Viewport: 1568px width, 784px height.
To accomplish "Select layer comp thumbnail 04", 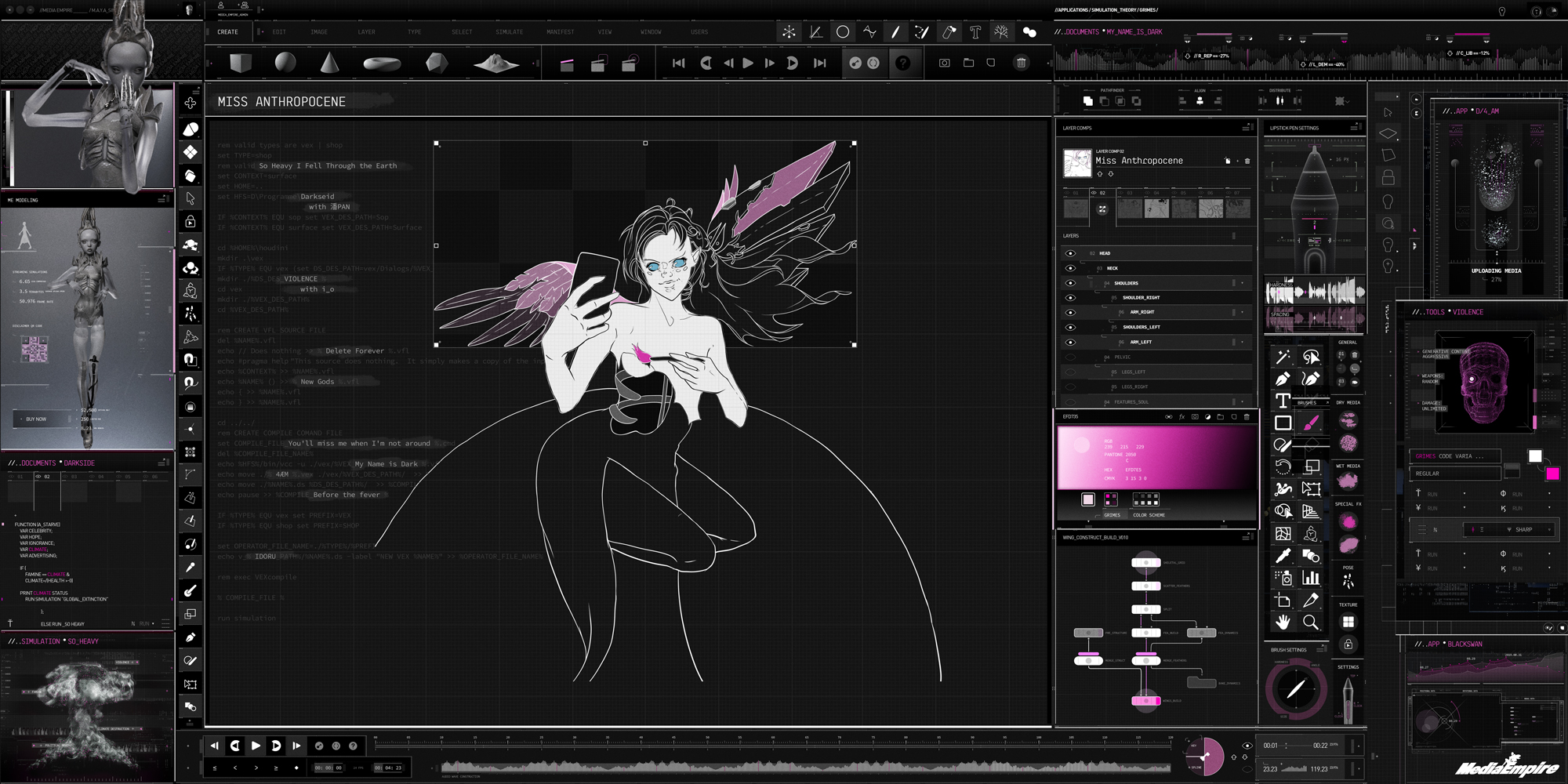I will pos(1156,208).
